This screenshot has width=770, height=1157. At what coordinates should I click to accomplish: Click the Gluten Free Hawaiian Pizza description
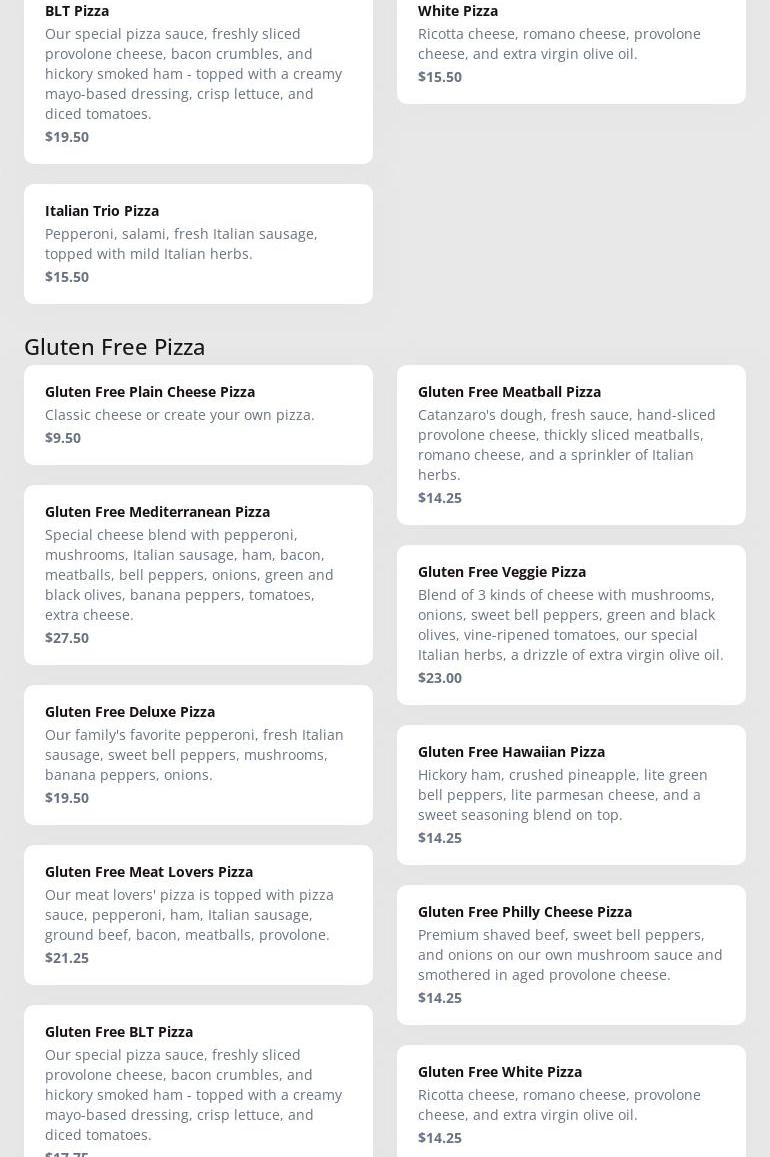[x=563, y=795]
